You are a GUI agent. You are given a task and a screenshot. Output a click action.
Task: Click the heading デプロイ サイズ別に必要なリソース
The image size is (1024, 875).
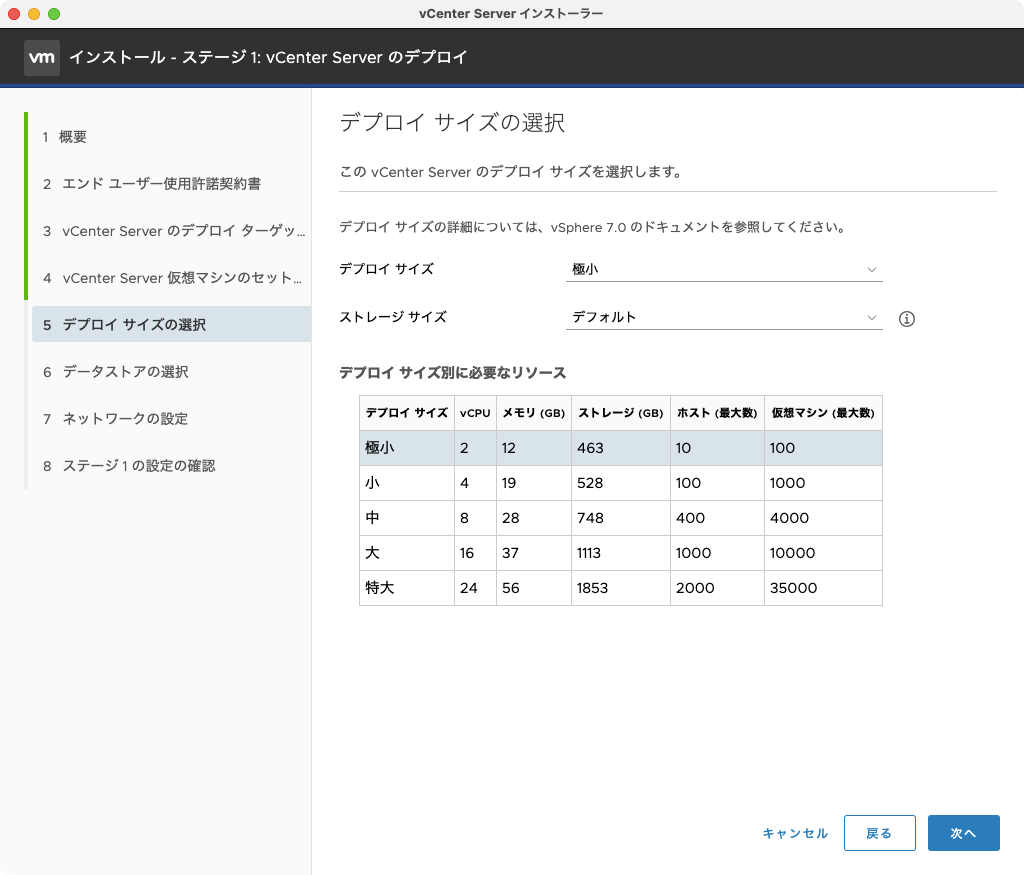[x=453, y=373]
